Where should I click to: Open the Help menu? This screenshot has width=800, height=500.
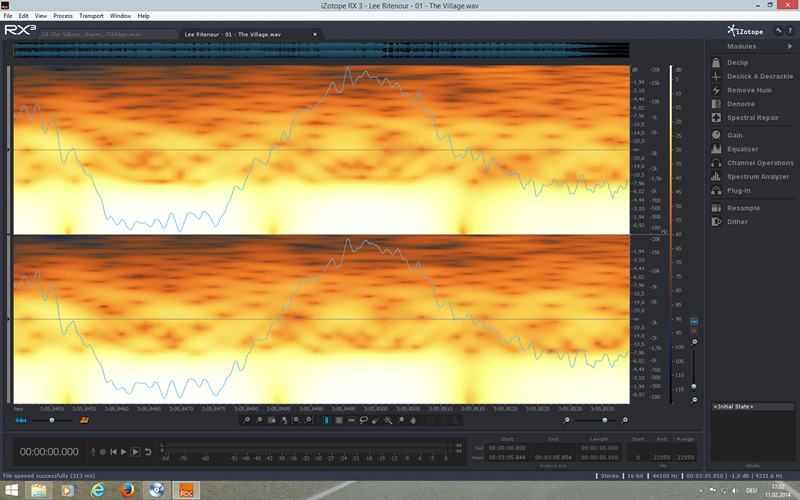coord(144,16)
